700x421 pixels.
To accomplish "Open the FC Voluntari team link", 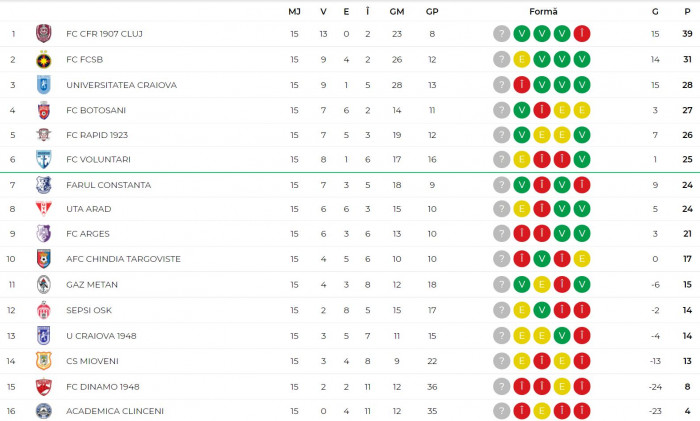I will pos(98,159).
